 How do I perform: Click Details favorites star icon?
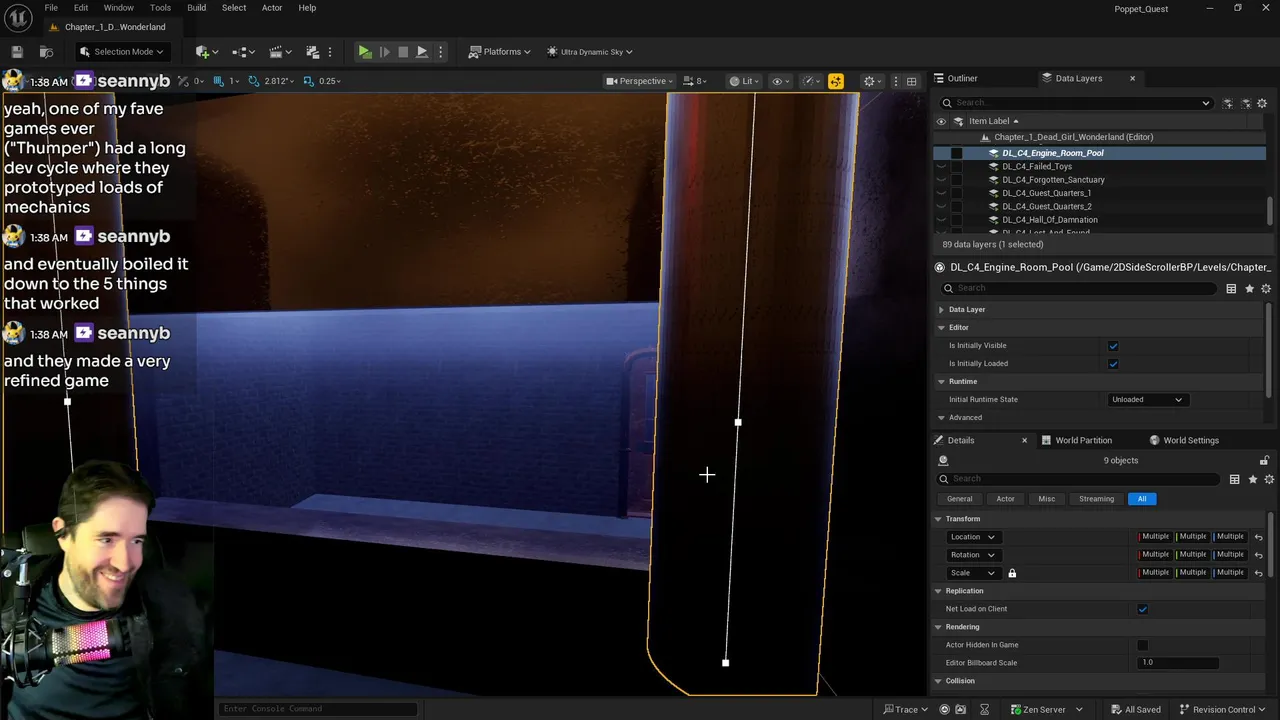coord(1251,479)
